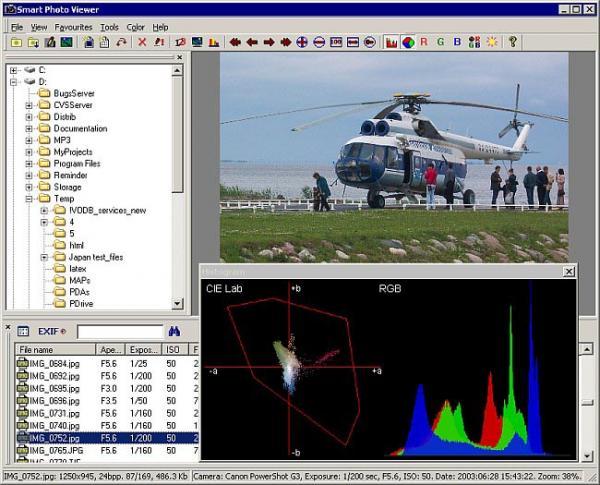
Task: Expand the Japan test_files folder
Action: point(45,257)
